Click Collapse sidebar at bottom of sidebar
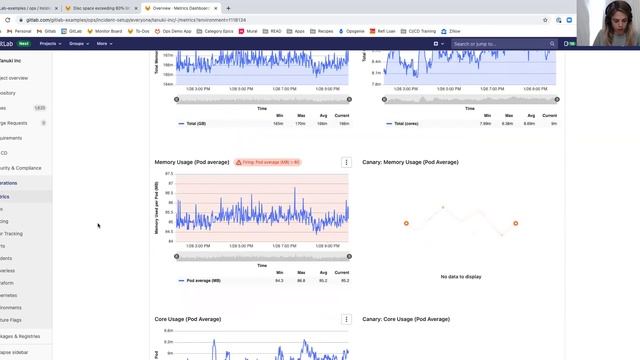 (x=14, y=352)
